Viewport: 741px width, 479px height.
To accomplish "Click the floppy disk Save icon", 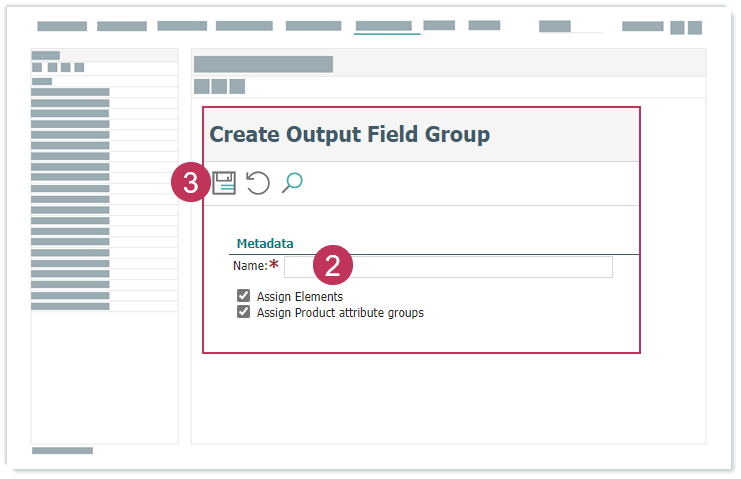I will click(224, 183).
